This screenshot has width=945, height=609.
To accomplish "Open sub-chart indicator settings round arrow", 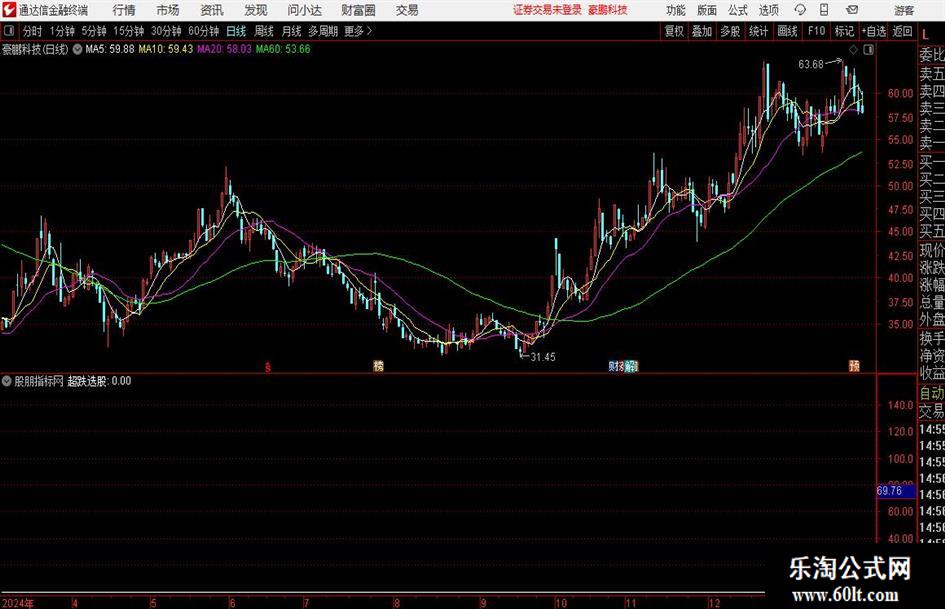I will pos(7,381).
